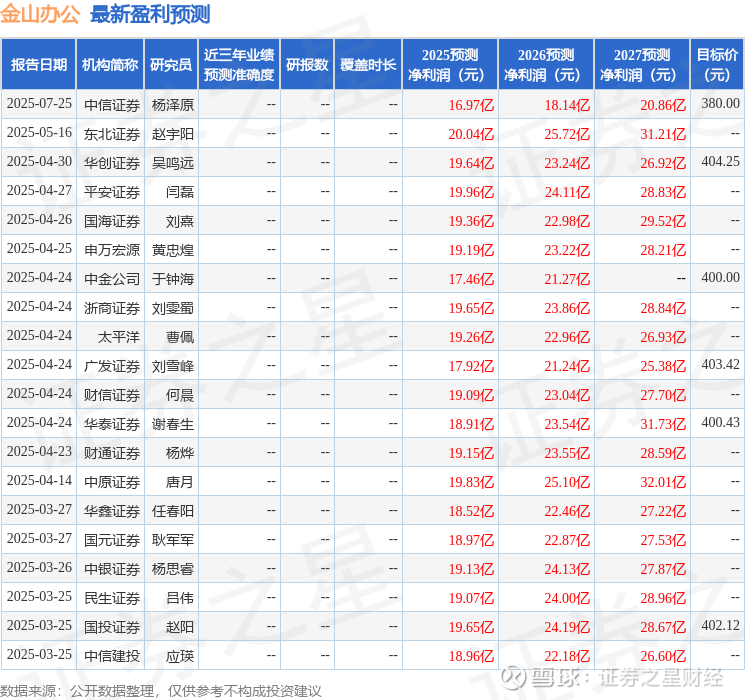Image resolution: width=745 pixels, height=700 pixels.
Task: Click the 研报数 column header
Action: coord(307,65)
